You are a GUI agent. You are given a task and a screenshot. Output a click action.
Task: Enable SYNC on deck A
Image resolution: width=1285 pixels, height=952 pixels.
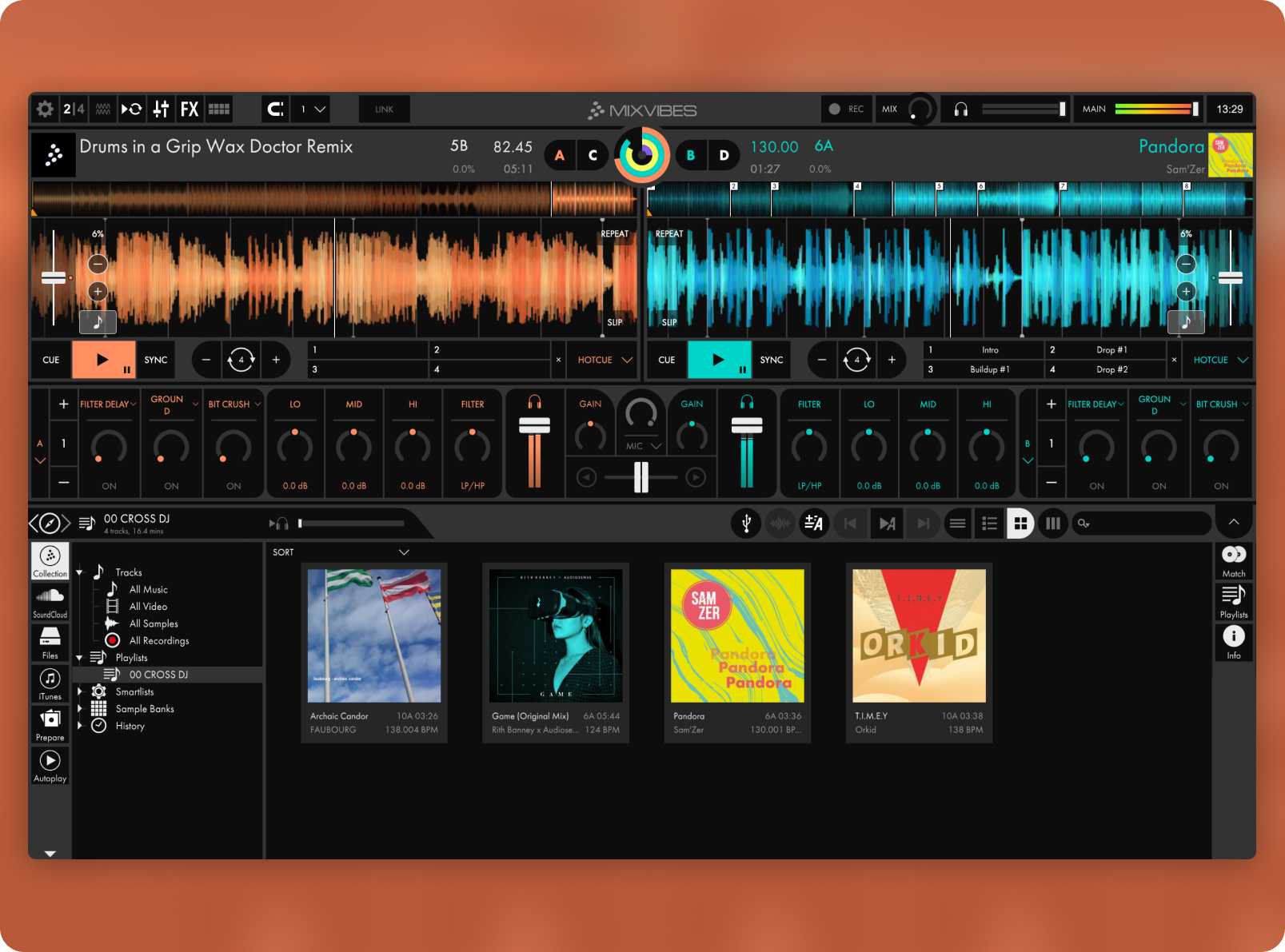point(156,360)
